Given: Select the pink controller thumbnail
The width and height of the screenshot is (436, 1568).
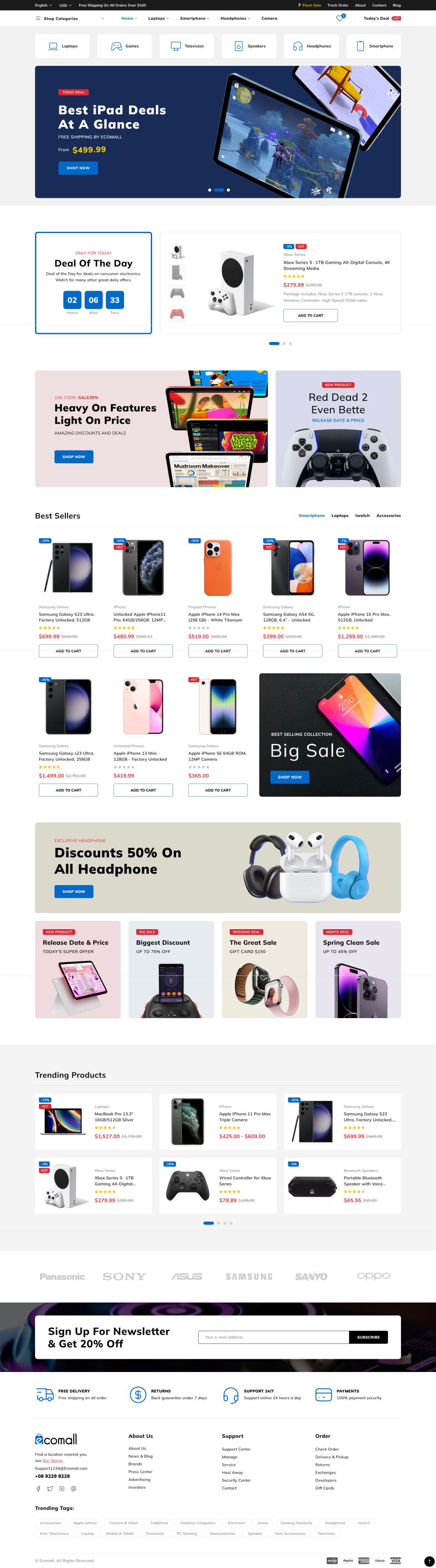Looking at the screenshot, I should [177, 314].
